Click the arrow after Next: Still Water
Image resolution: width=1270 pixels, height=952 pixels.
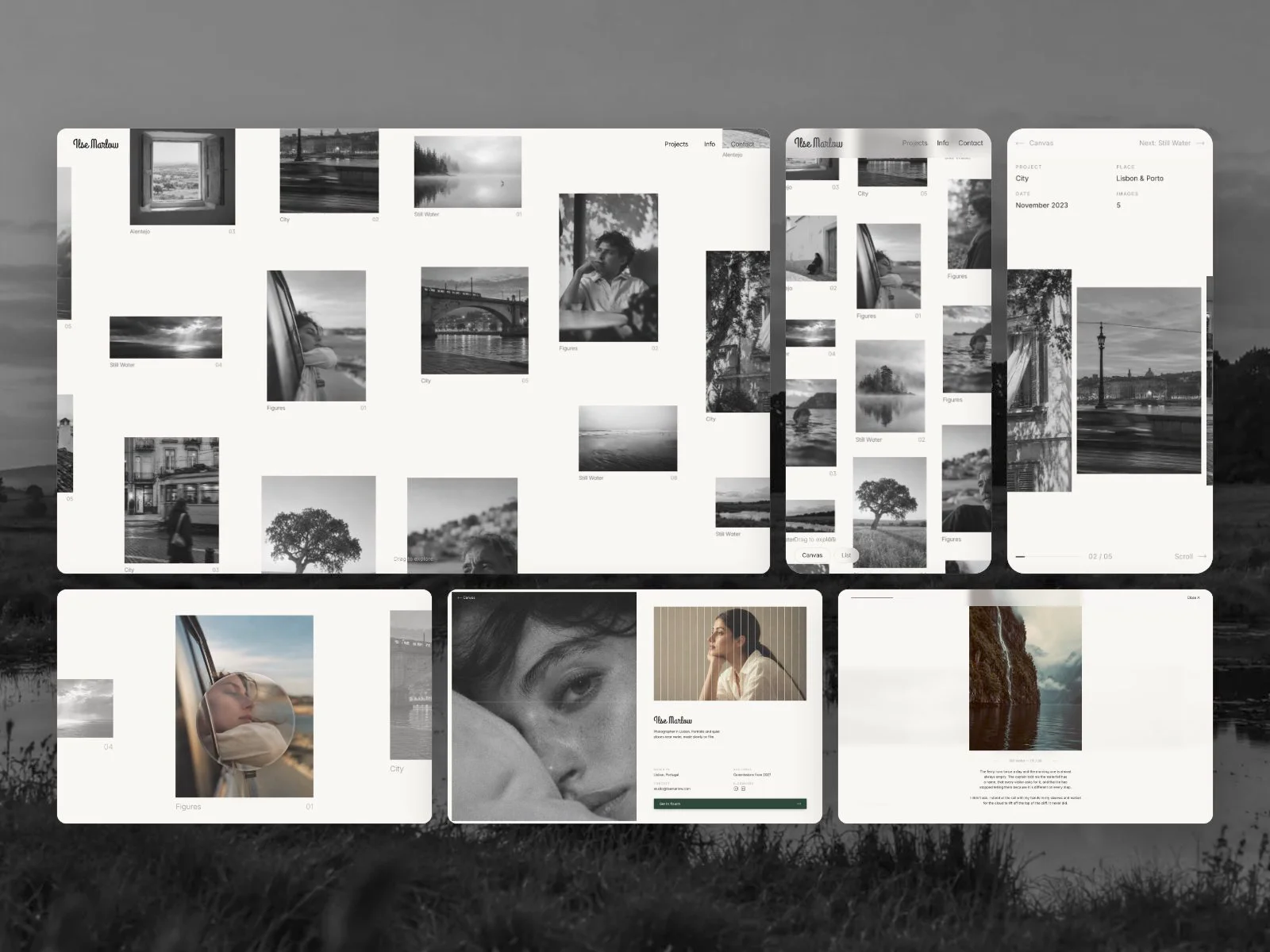tap(1200, 144)
